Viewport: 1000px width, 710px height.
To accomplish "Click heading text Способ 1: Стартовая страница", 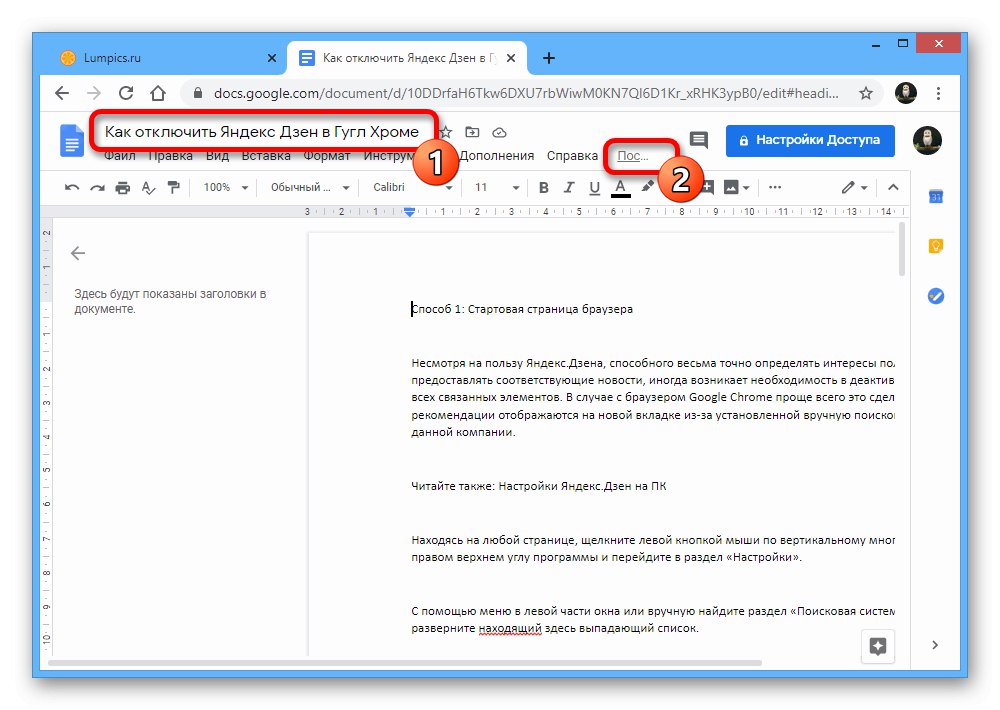I will 522,309.
